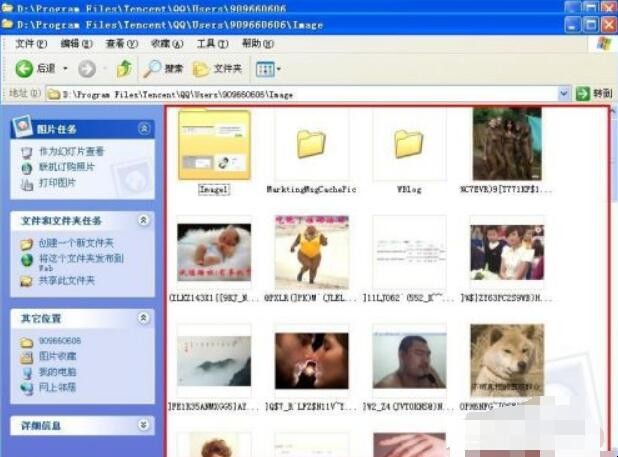Click the share folder icon
The height and width of the screenshot is (457, 618).
click(x=26, y=281)
